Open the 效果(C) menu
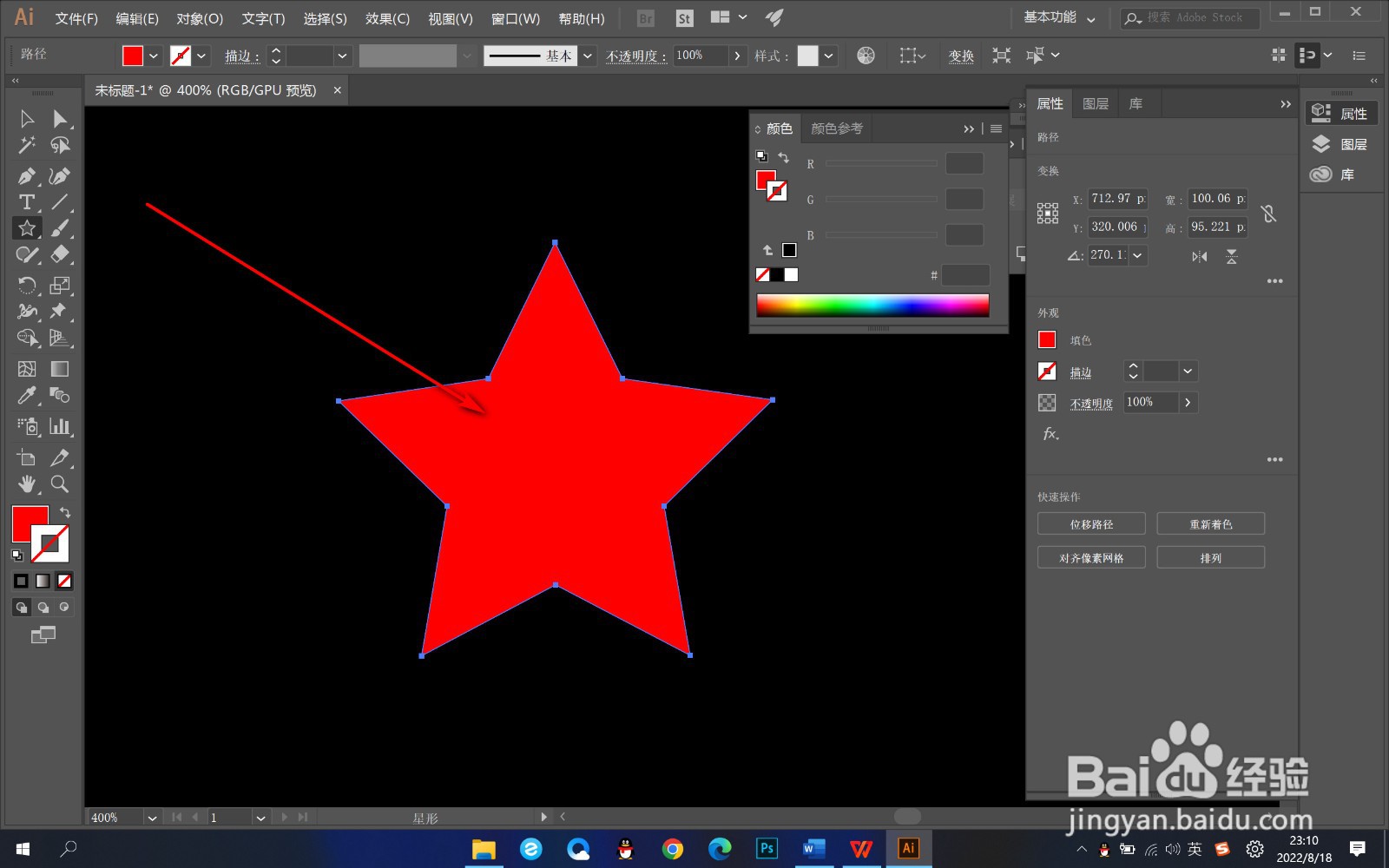 click(x=387, y=18)
